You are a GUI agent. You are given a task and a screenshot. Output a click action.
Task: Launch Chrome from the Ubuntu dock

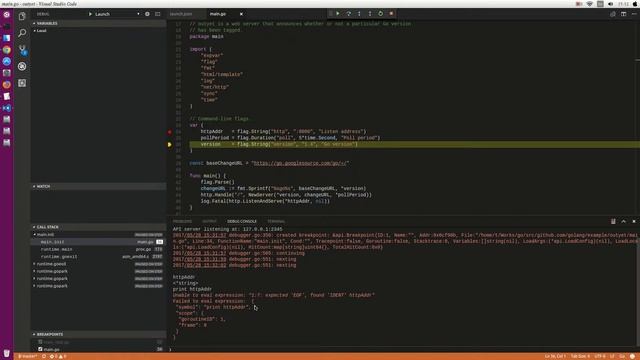(x=7, y=50)
